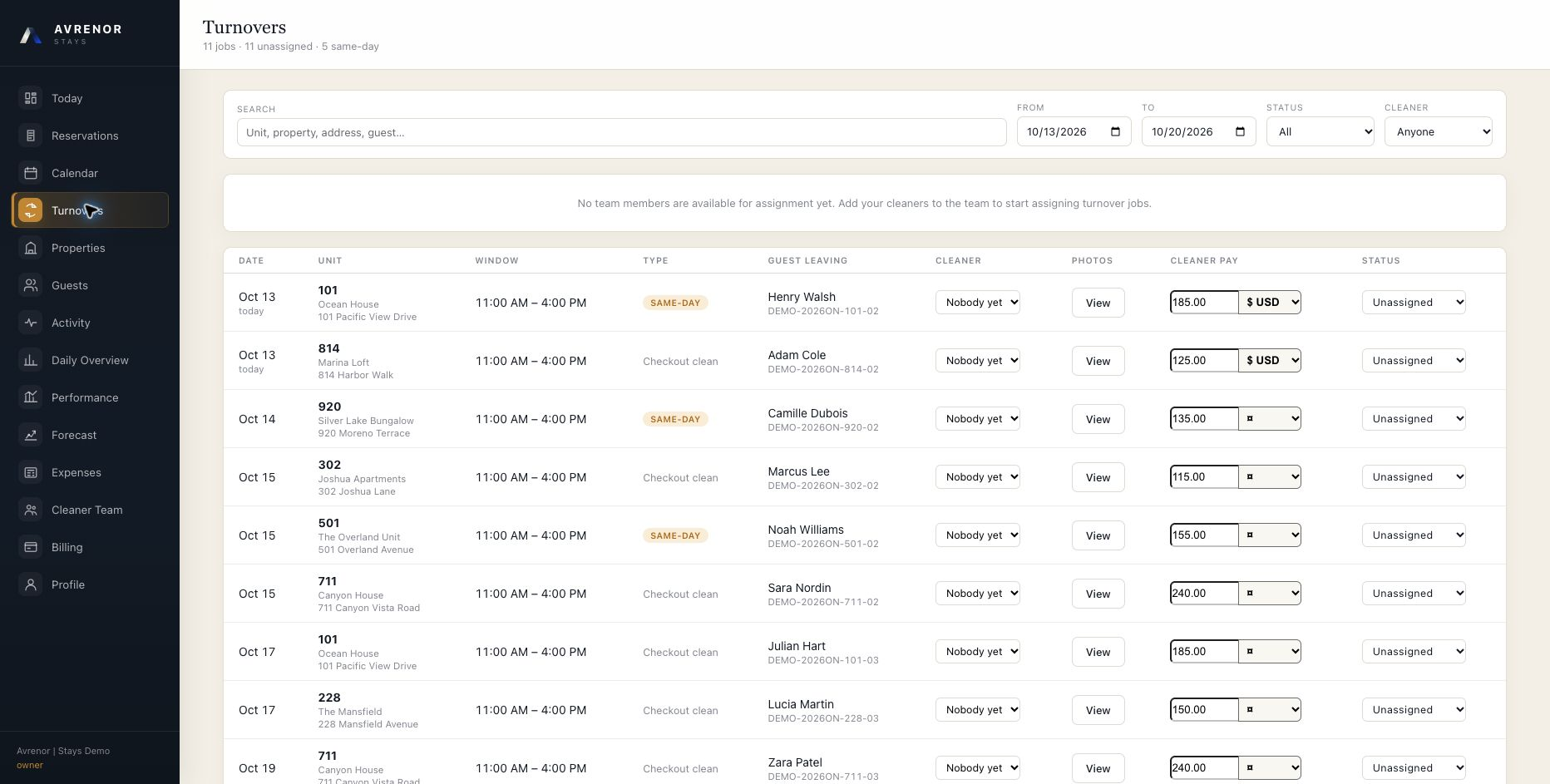Open status dropdown for Camille Dubois row

[1414, 419]
